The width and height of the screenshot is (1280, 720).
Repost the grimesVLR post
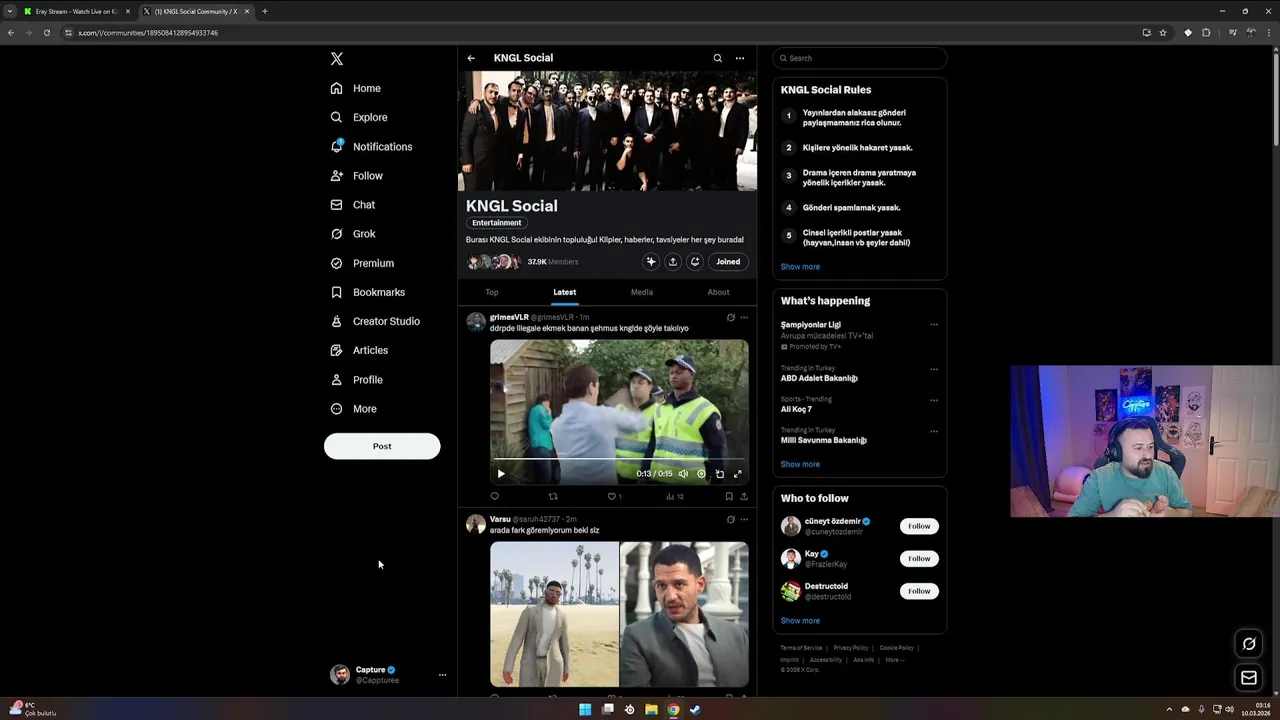pyautogui.click(x=553, y=496)
